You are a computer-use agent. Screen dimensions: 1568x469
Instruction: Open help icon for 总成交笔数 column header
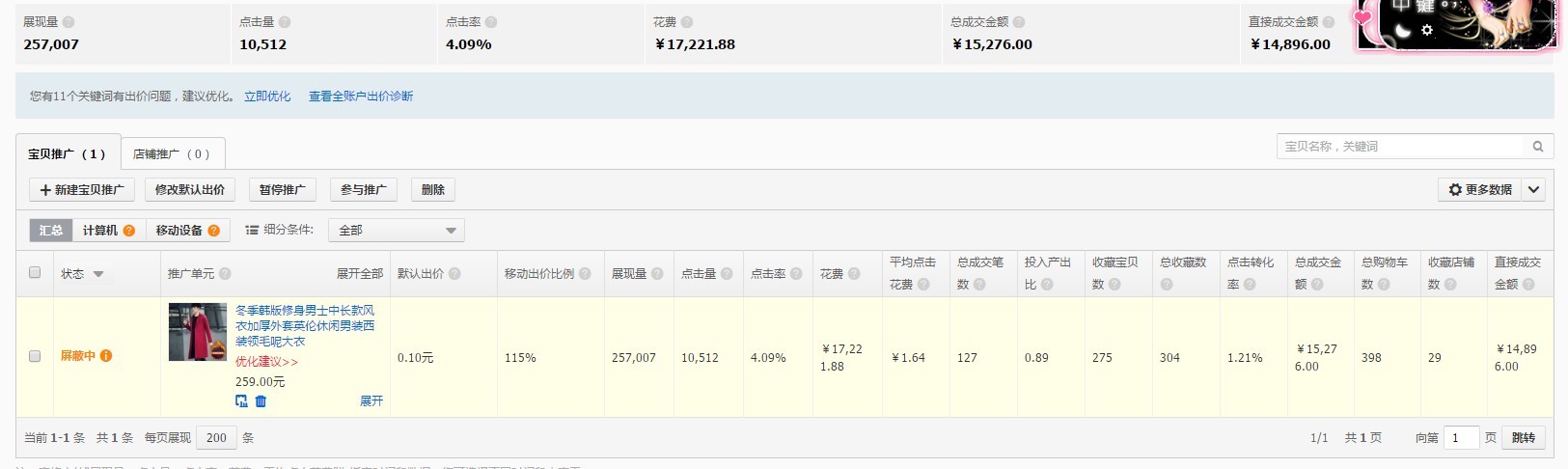coord(979,285)
